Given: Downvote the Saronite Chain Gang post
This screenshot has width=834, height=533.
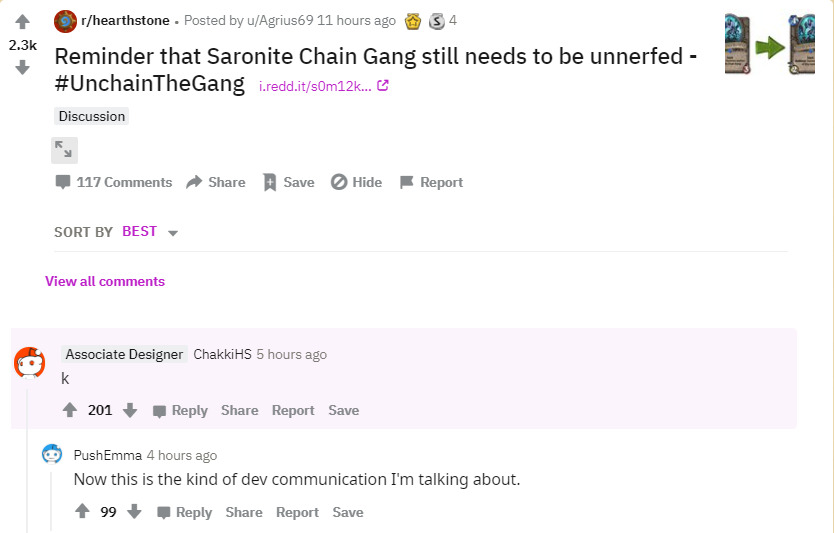Looking at the screenshot, I should coord(22,68).
